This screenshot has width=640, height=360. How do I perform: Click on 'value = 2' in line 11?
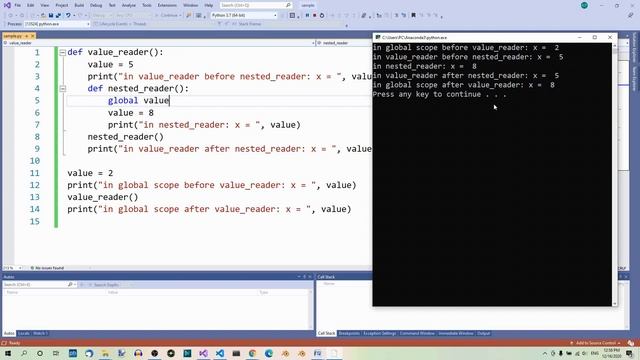click(x=90, y=173)
